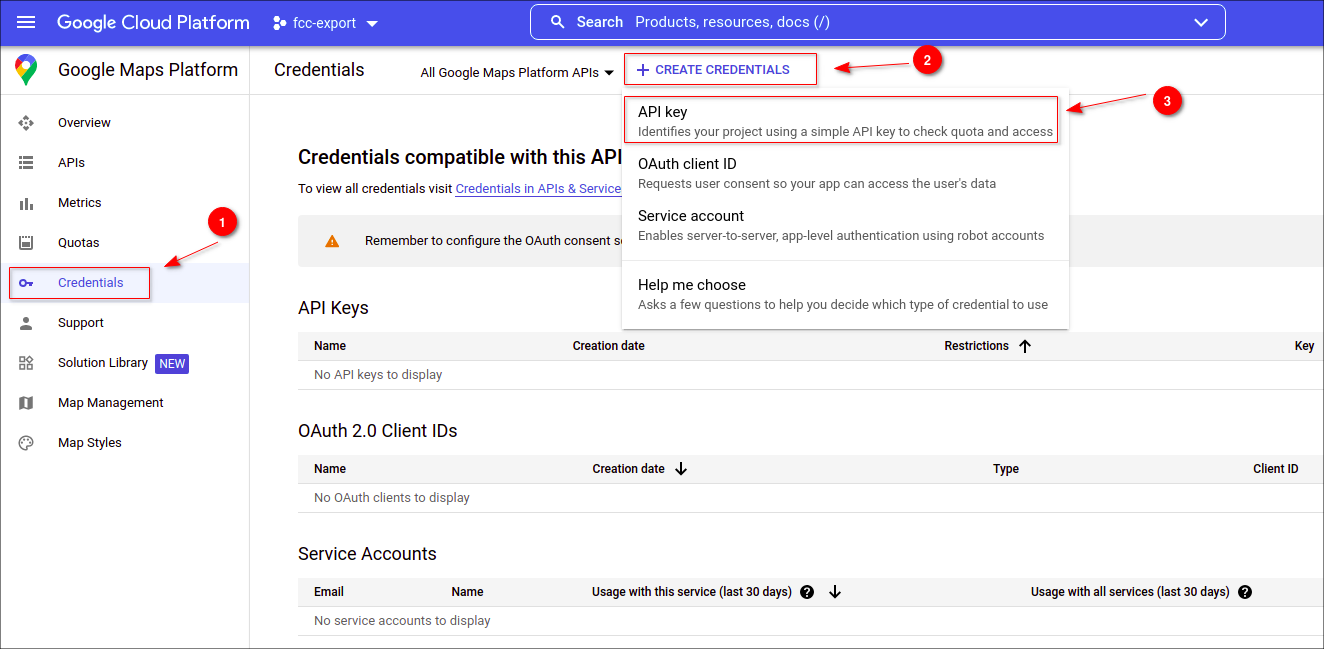Sort Service Accounts by Email column

tap(329, 592)
